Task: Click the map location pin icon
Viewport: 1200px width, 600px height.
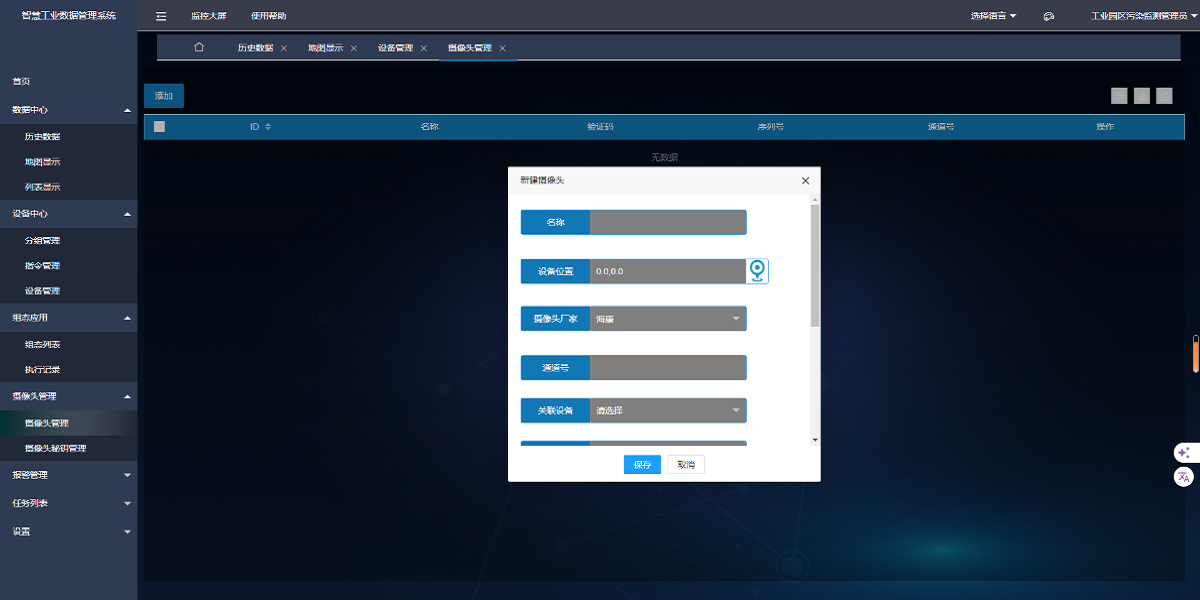Action: pos(758,271)
